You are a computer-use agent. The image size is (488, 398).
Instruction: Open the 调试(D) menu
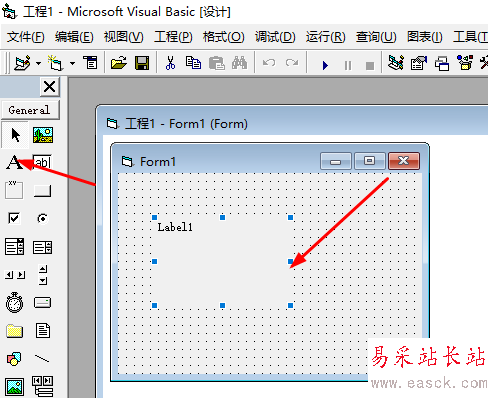[x=275, y=37]
